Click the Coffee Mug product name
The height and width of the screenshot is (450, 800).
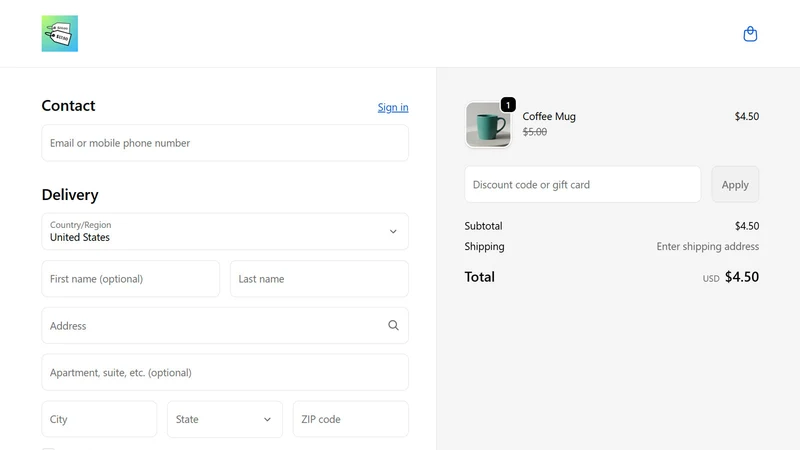tap(549, 116)
